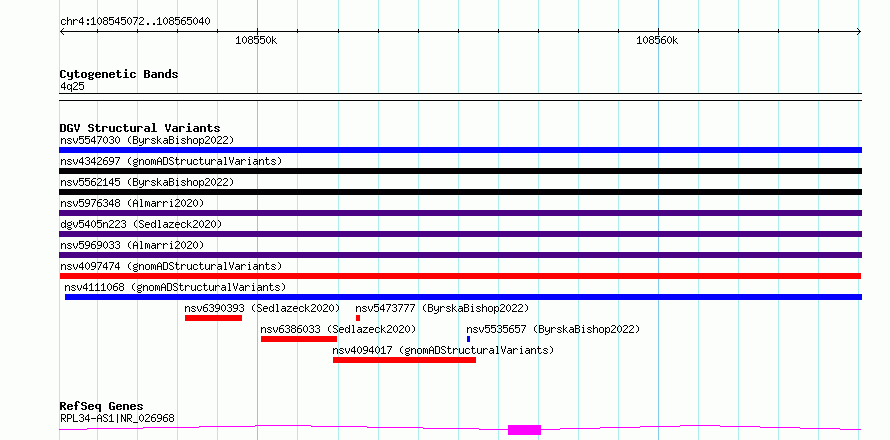Image resolution: width=890 pixels, height=440 pixels.
Task: Click the black nsv4342697 variant bar
Action: tap(460, 171)
